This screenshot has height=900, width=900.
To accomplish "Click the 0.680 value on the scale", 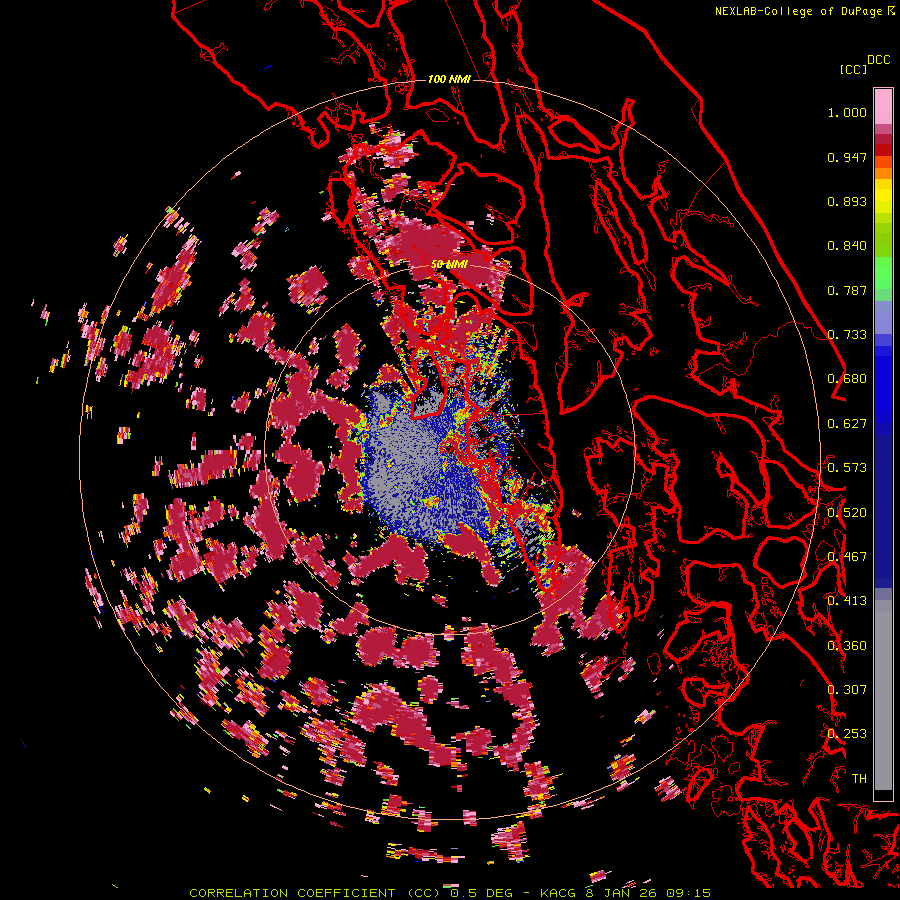I will [x=847, y=379].
